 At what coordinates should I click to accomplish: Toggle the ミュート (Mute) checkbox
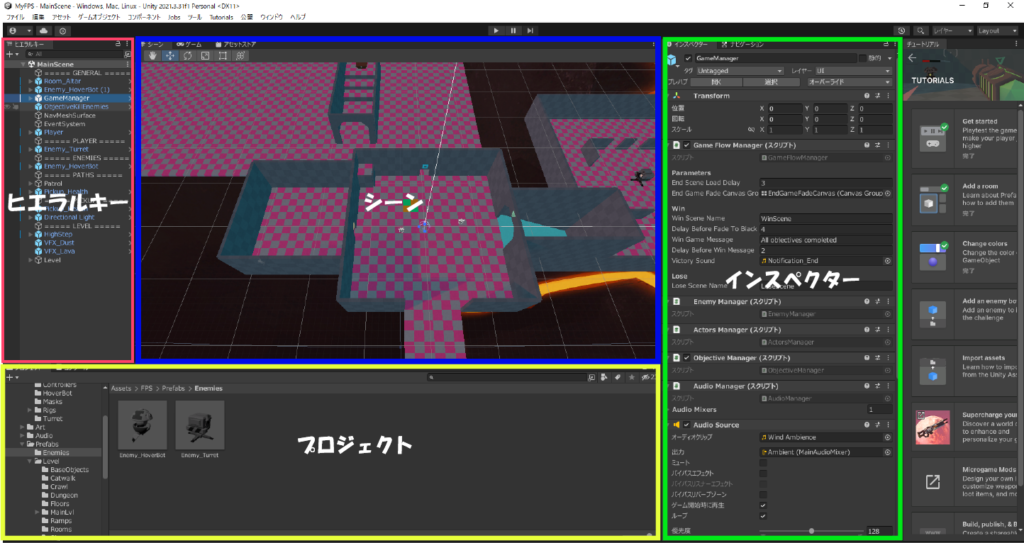763,462
